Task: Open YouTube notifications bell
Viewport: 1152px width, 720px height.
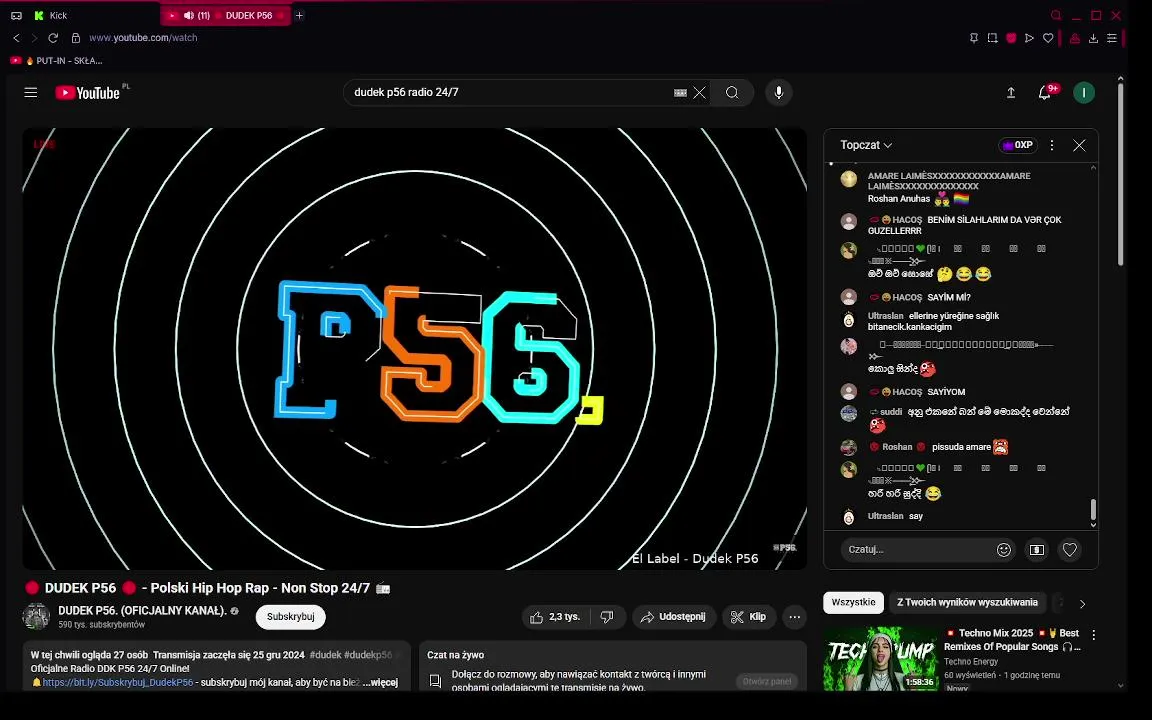Action: (x=1044, y=93)
